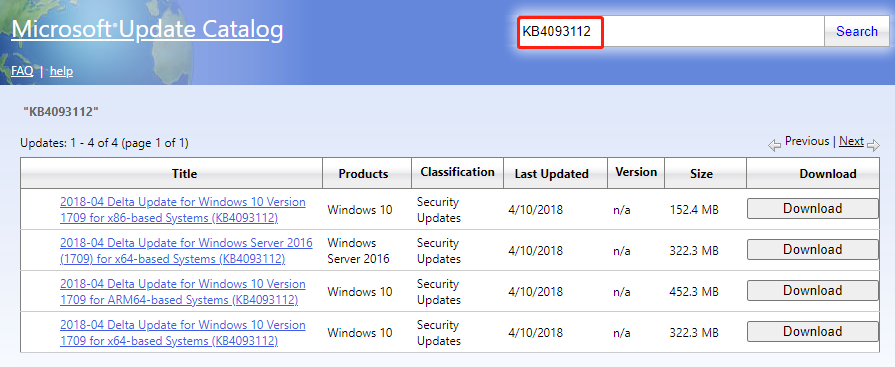Click the Search button
Image resolution: width=895 pixels, height=367 pixels.
856,31
